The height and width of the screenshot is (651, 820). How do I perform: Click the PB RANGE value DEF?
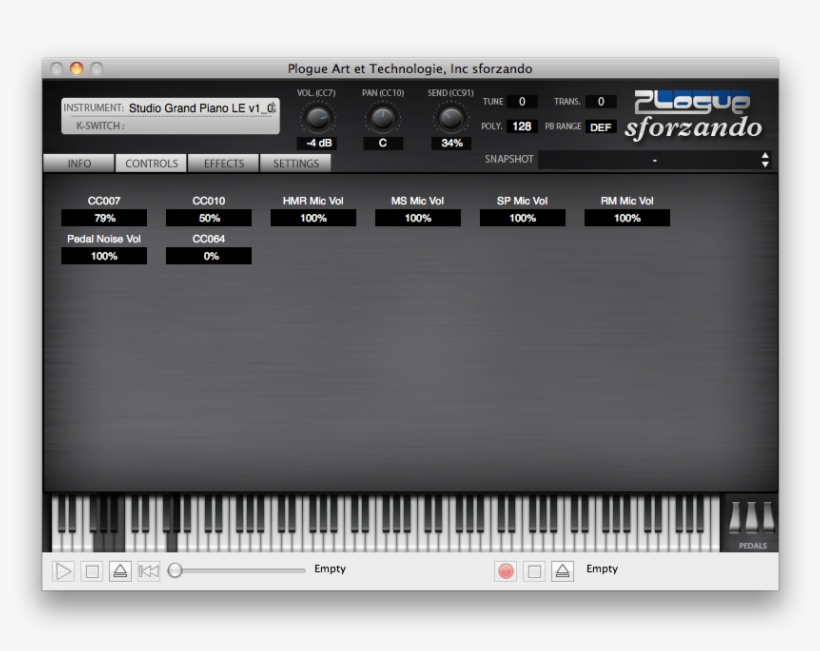point(601,127)
